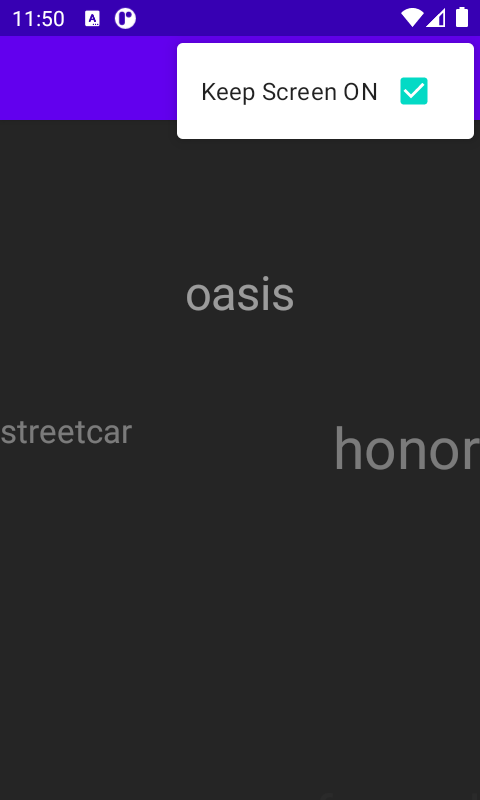480x800 pixels.
Task: Click the cellular signal icon
Action: [x=436, y=18]
